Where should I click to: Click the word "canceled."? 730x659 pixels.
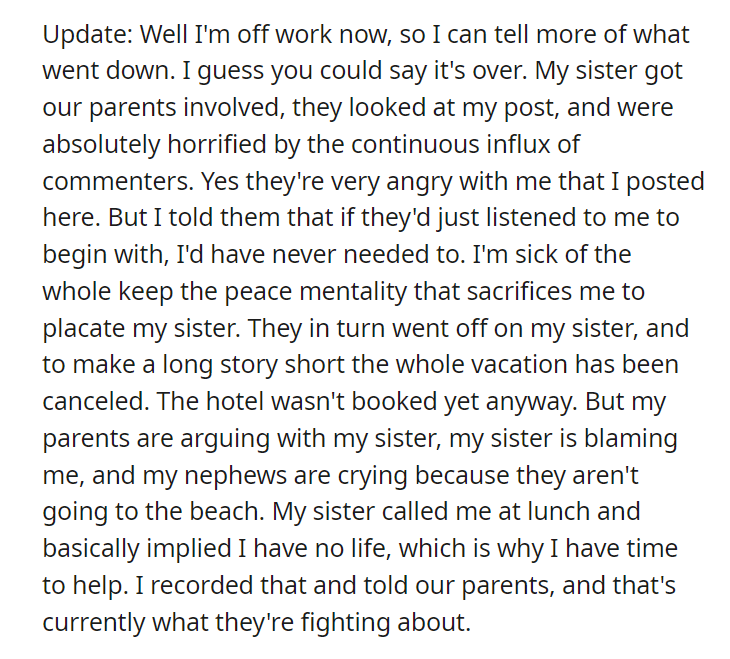(x=96, y=401)
